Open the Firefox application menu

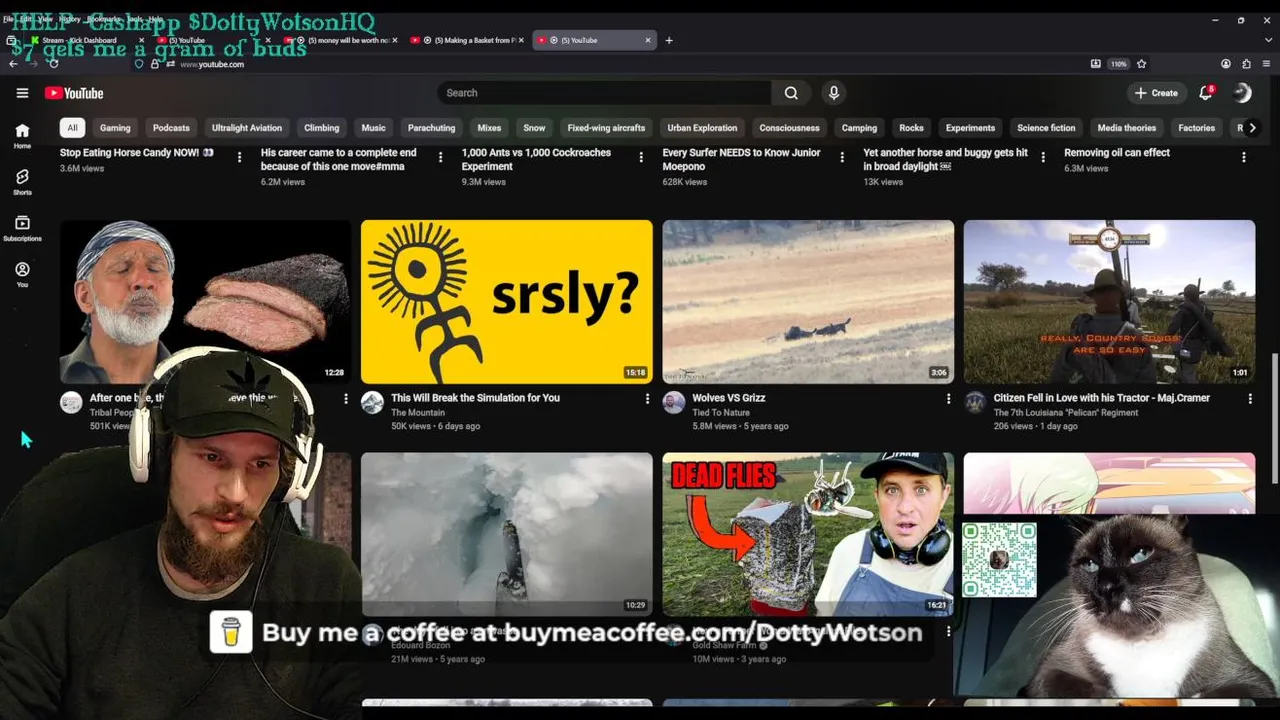click(1266, 64)
